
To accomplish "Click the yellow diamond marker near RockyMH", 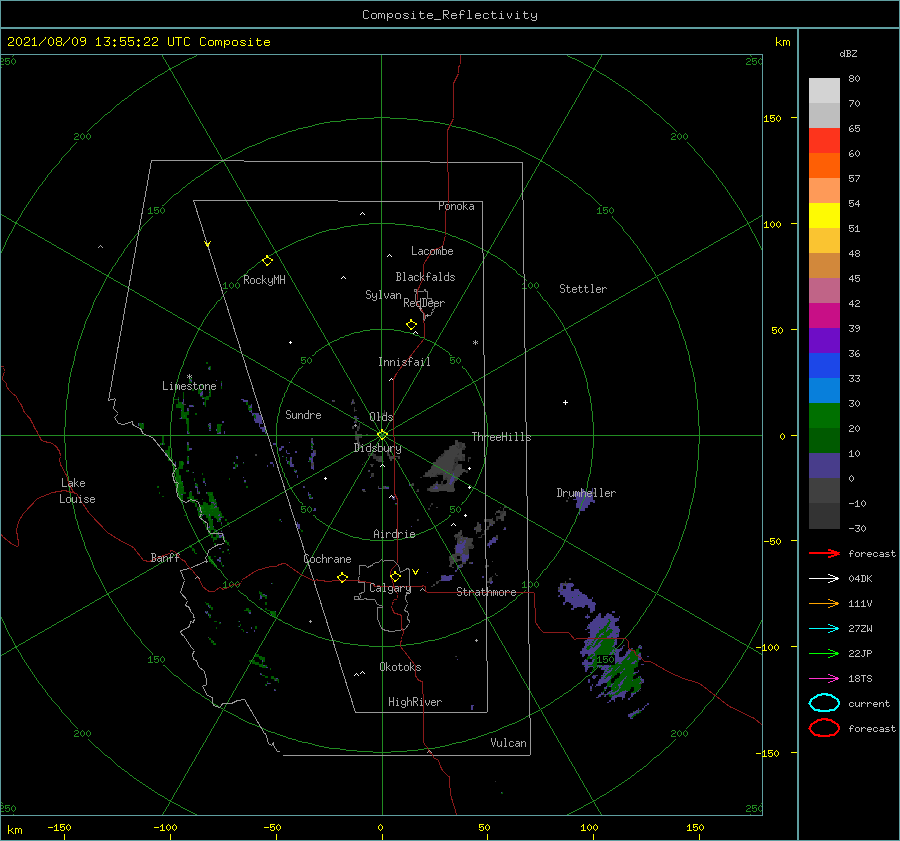I will [x=267, y=261].
